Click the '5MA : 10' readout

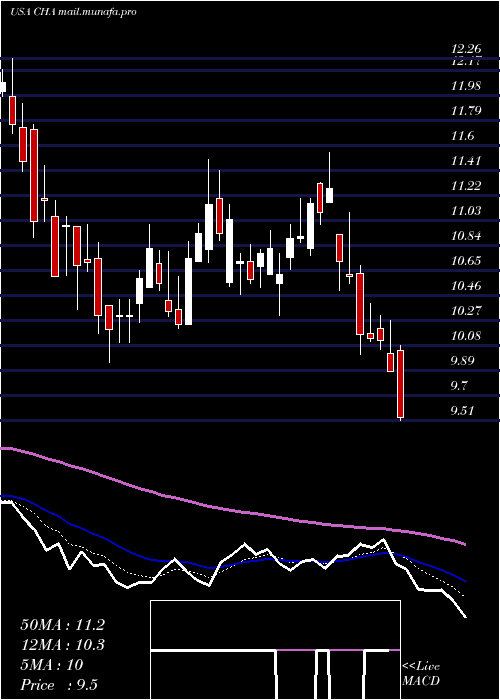click(x=52, y=665)
